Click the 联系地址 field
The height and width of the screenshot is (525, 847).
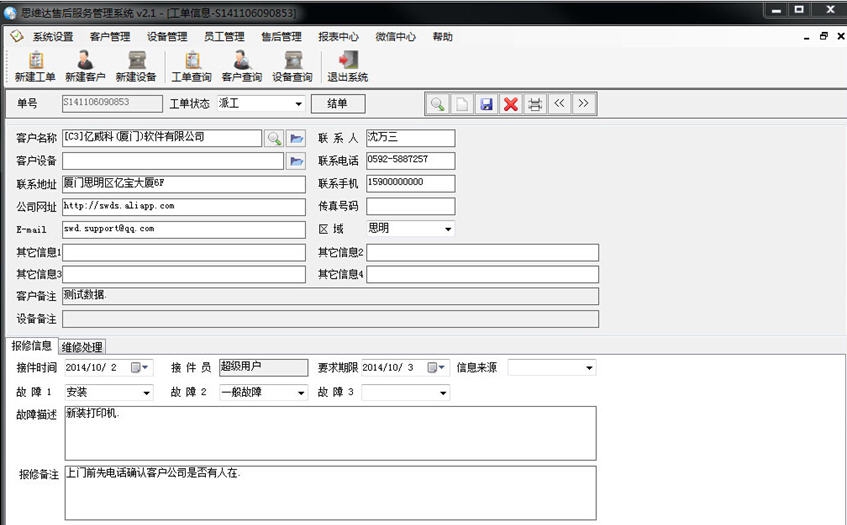(x=184, y=184)
